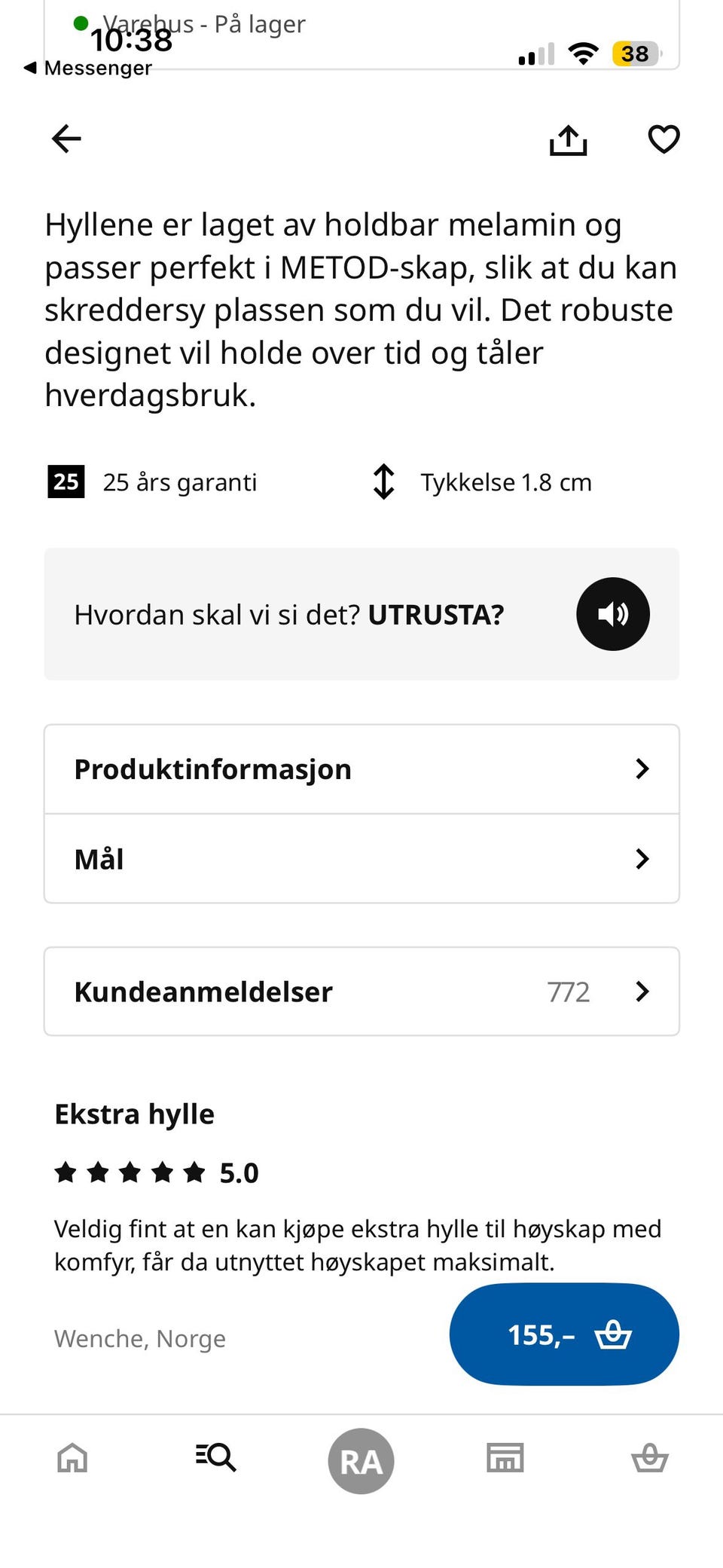Add to cart with 155,- button
This screenshot has height=1568, width=723.
point(564,1334)
